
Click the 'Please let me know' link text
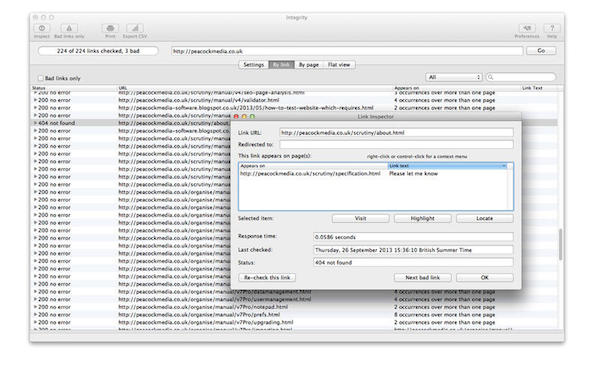414,173
